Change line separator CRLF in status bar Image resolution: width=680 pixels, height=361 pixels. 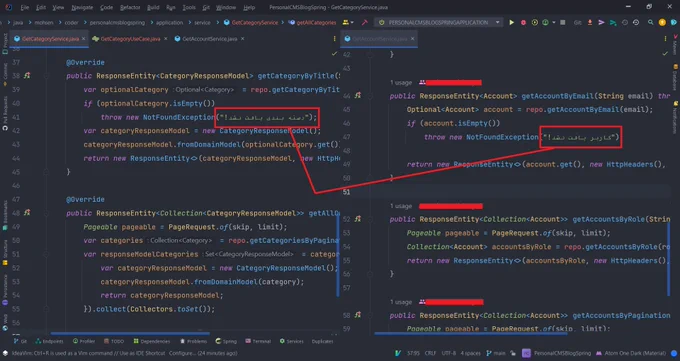430,353
